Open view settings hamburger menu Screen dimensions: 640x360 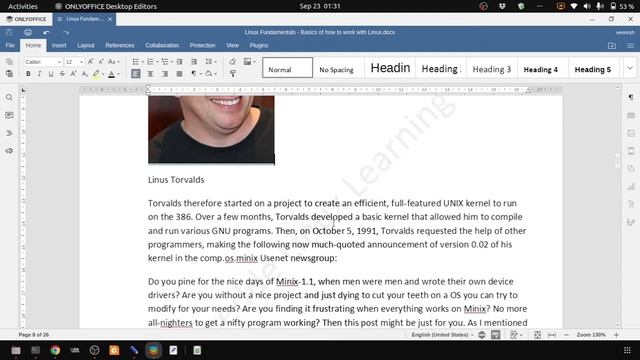(630, 46)
